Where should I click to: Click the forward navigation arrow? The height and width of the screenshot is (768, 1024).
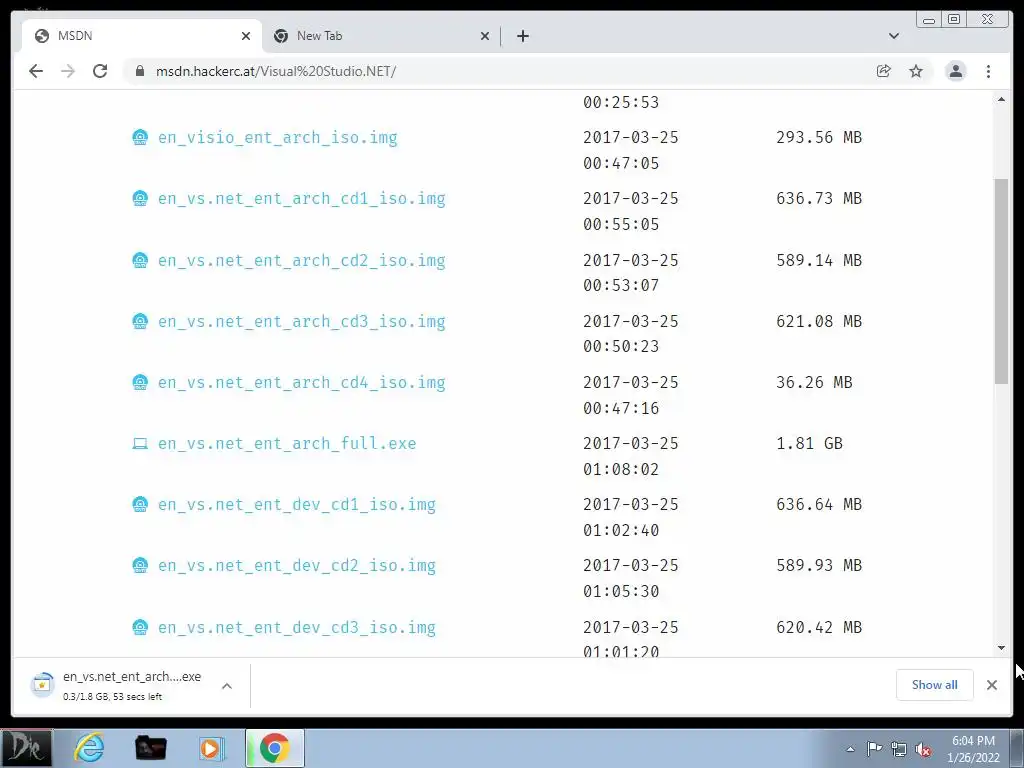tap(68, 71)
